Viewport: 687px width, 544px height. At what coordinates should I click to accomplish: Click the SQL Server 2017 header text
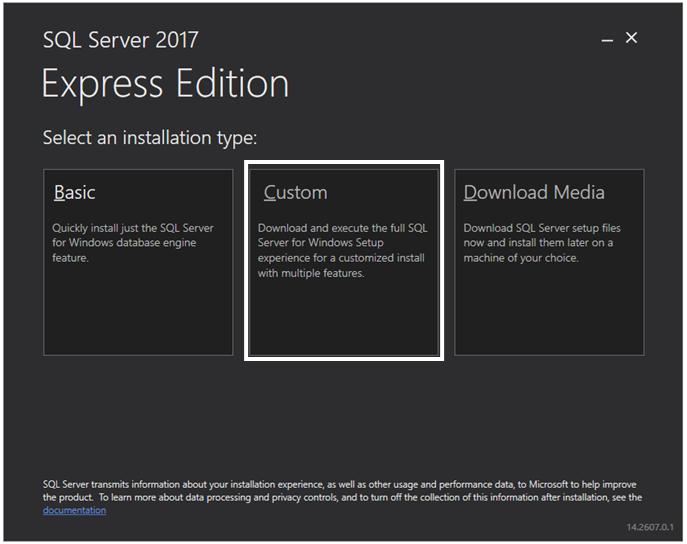[120, 40]
